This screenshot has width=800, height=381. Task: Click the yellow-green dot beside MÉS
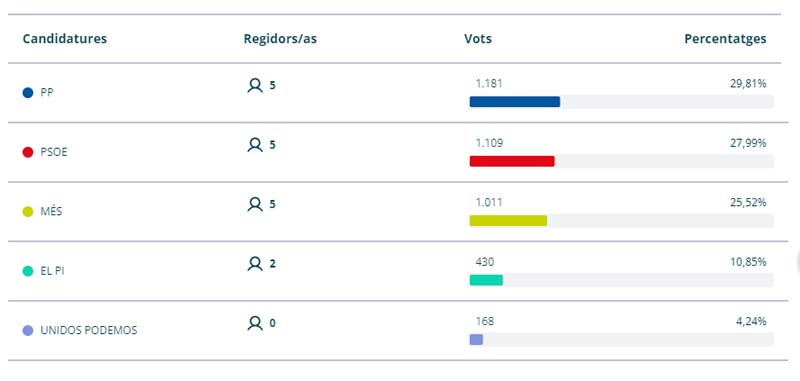click(28, 212)
